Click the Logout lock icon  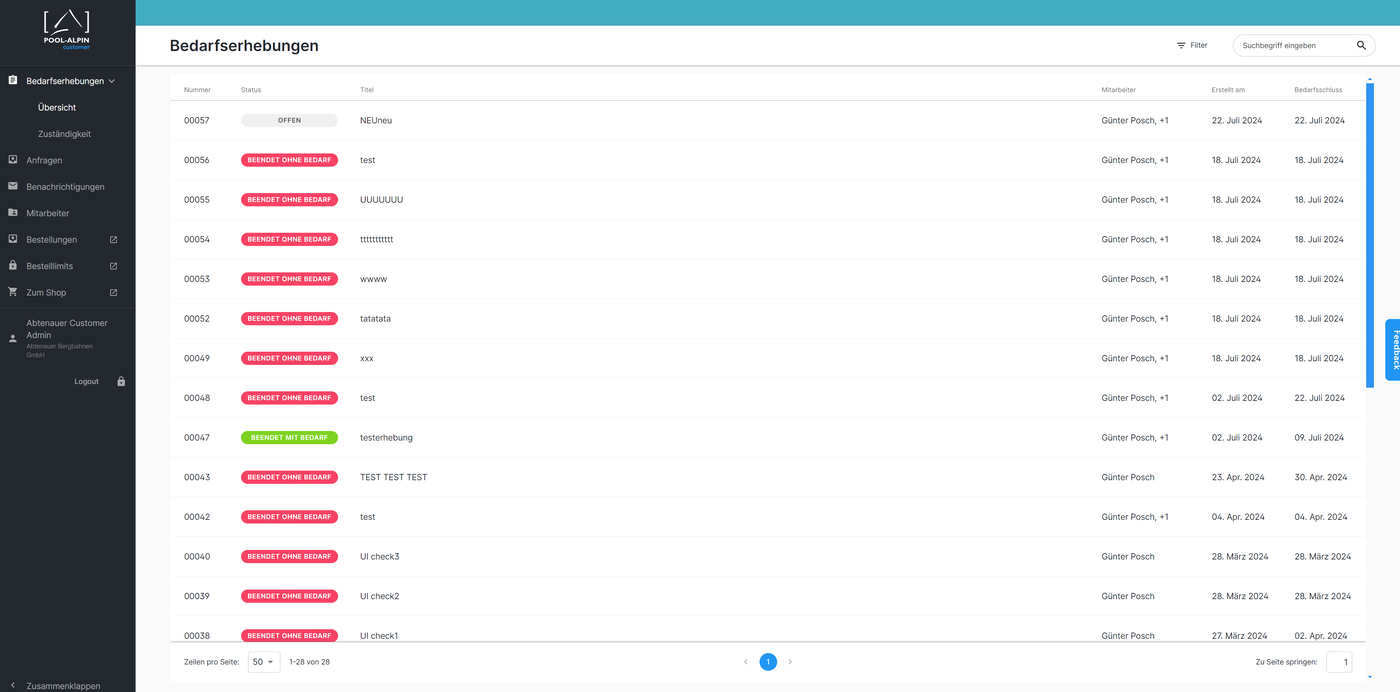(121, 382)
